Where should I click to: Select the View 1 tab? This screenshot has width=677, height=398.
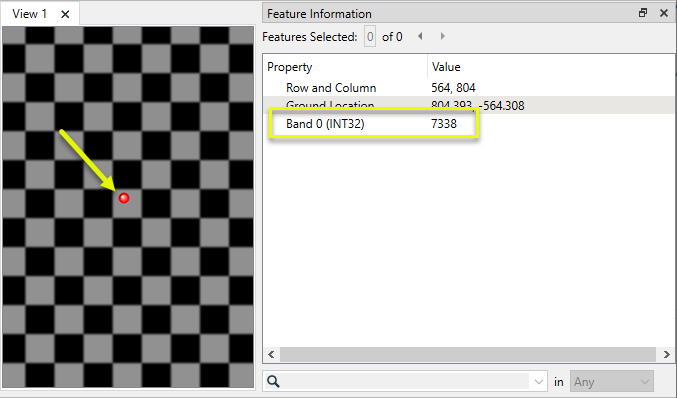coord(29,14)
